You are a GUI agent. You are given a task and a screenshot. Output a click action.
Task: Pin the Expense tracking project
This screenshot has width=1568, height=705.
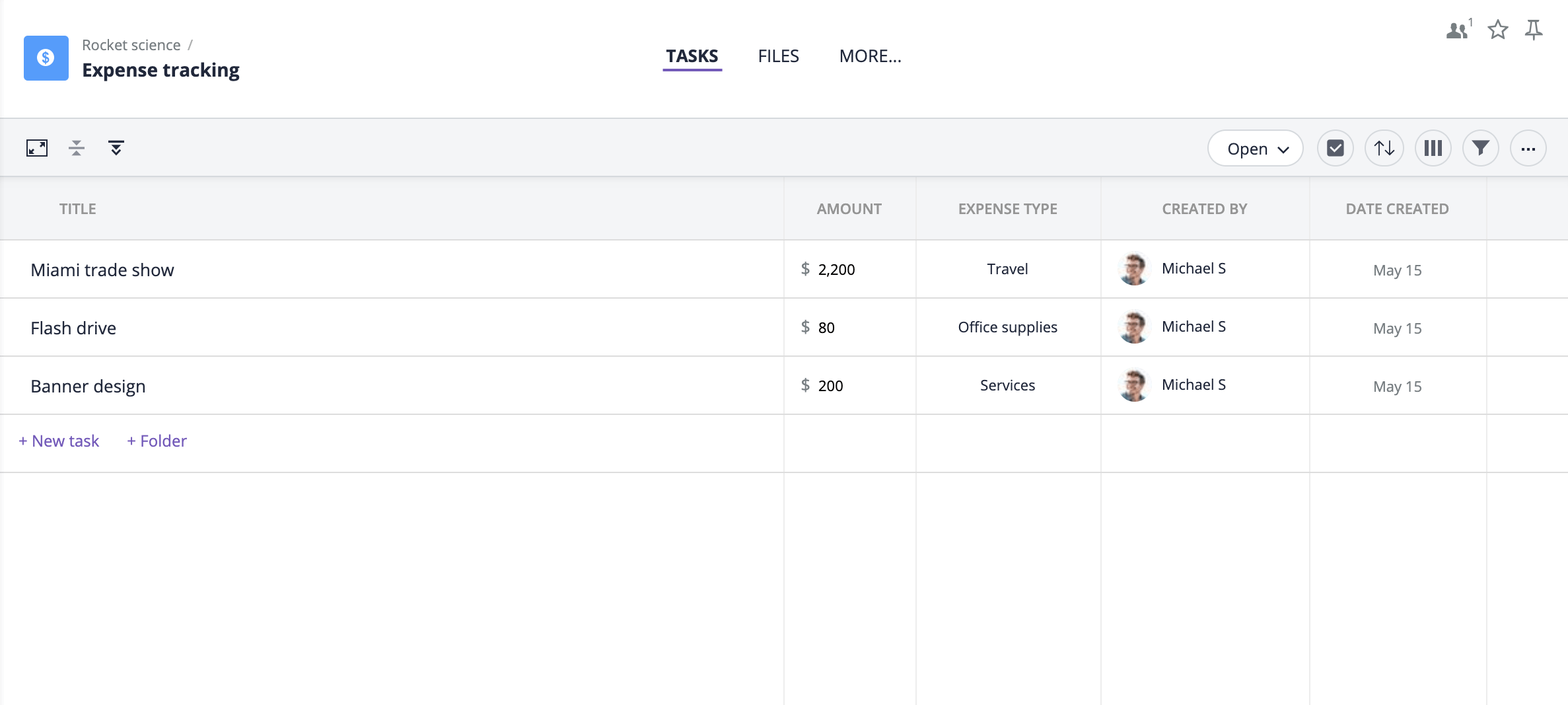click(x=1534, y=30)
